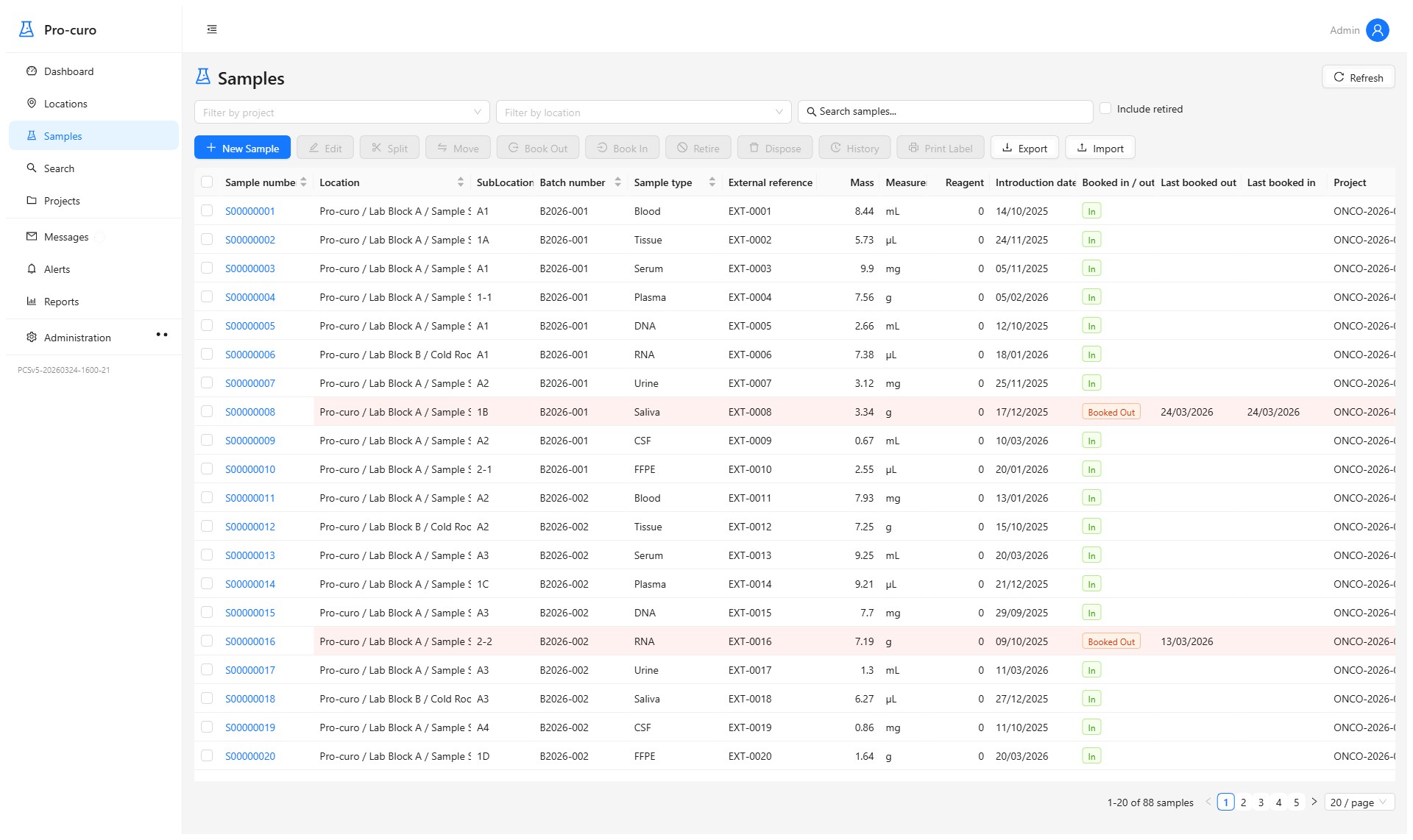The width and height of the screenshot is (1413, 840).
Task: Open the Export samples tool
Action: tap(1024, 147)
